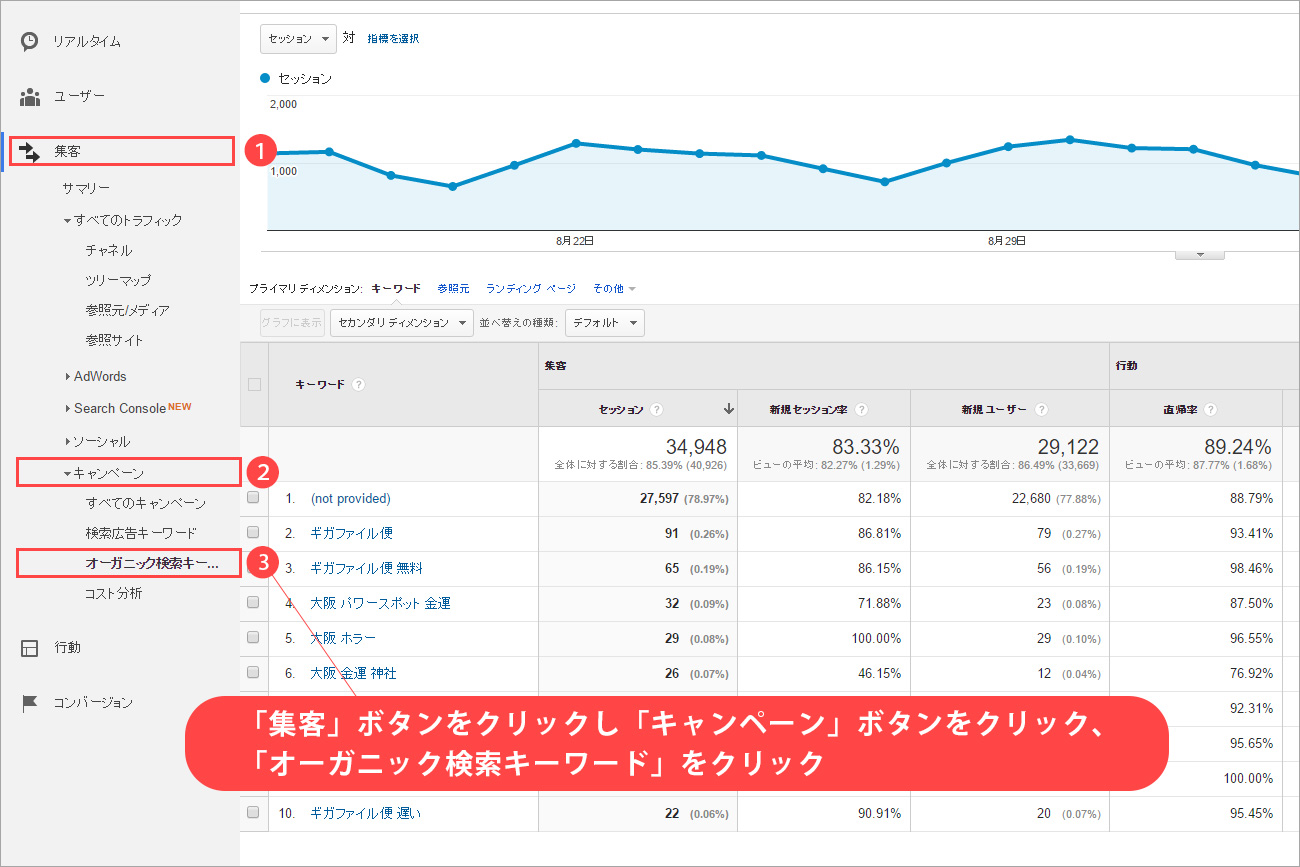Click help icon next to 直帰率
1300x867 pixels.
[x=1211, y=410]
